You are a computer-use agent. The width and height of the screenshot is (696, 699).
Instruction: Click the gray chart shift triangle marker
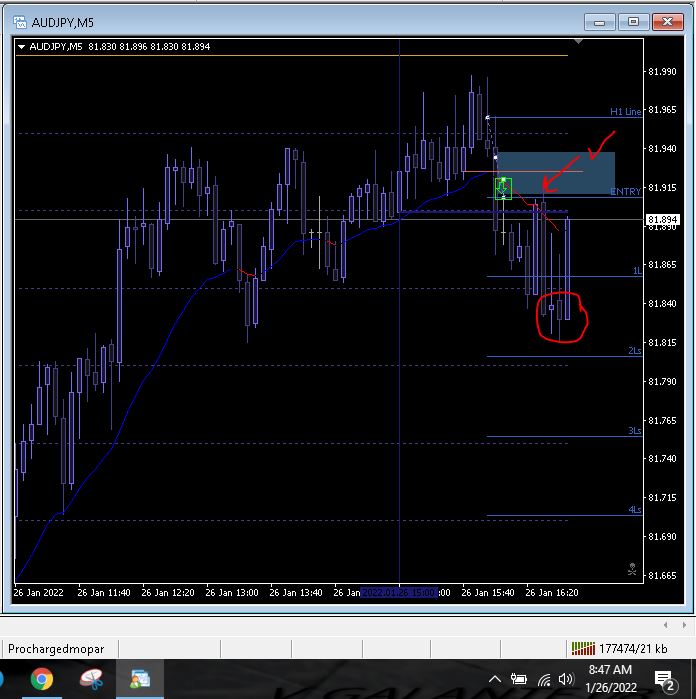[x=578, y=41]
